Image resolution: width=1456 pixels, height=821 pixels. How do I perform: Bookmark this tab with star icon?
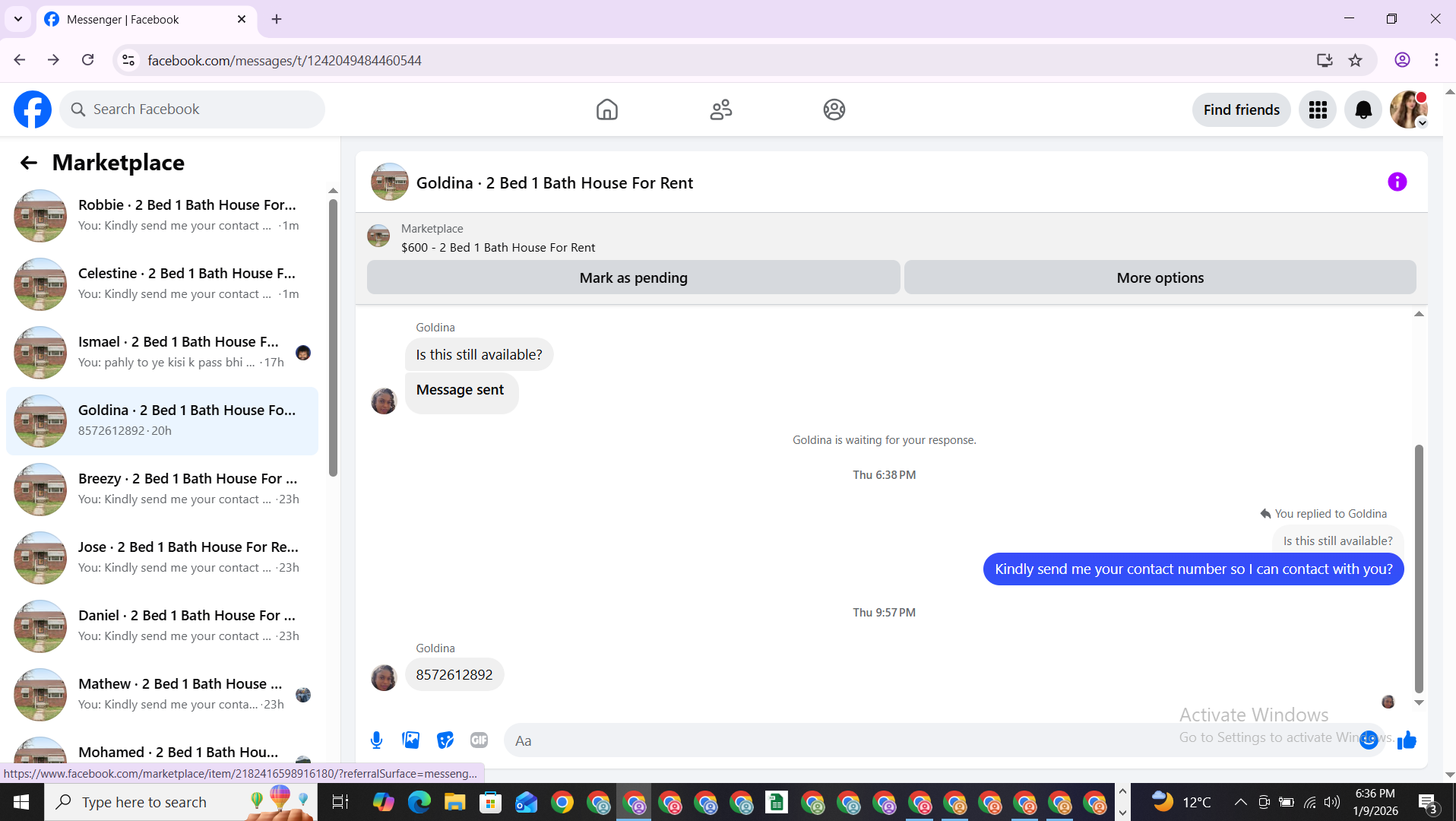[x=1355, y=60]
